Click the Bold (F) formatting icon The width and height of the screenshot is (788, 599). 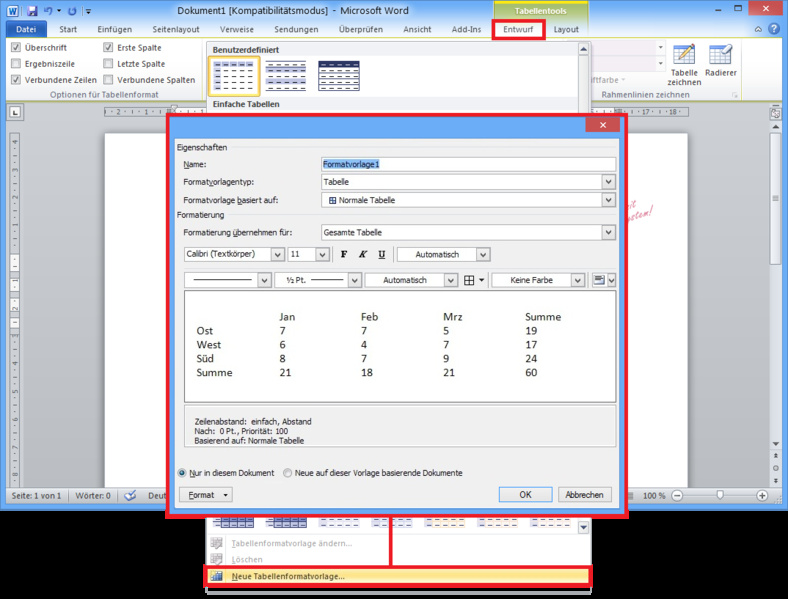(x=345, y=255)
